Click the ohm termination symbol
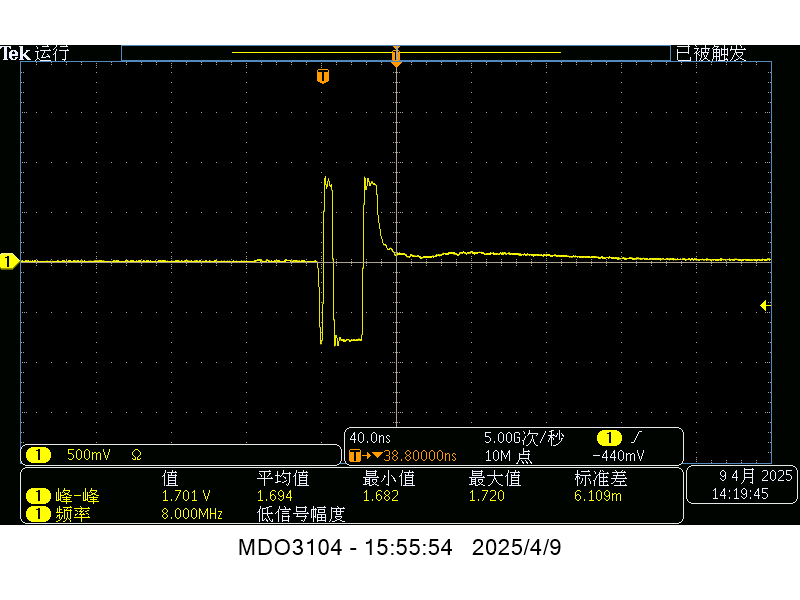 [x=136, y=455]
